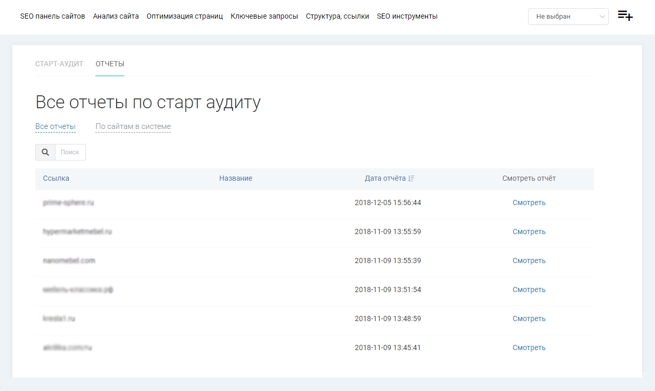This screenshot has width=655, height=391.
Task: Open Анализ сайта menu item
Action: [116, 16]
